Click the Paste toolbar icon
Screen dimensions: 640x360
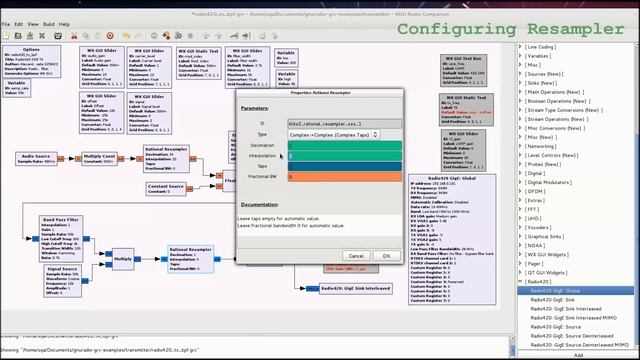(98, 36)
